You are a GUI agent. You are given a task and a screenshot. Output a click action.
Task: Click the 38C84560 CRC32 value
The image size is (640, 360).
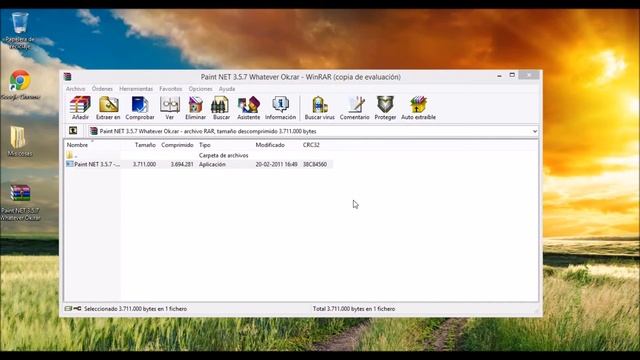coord(315,164)
